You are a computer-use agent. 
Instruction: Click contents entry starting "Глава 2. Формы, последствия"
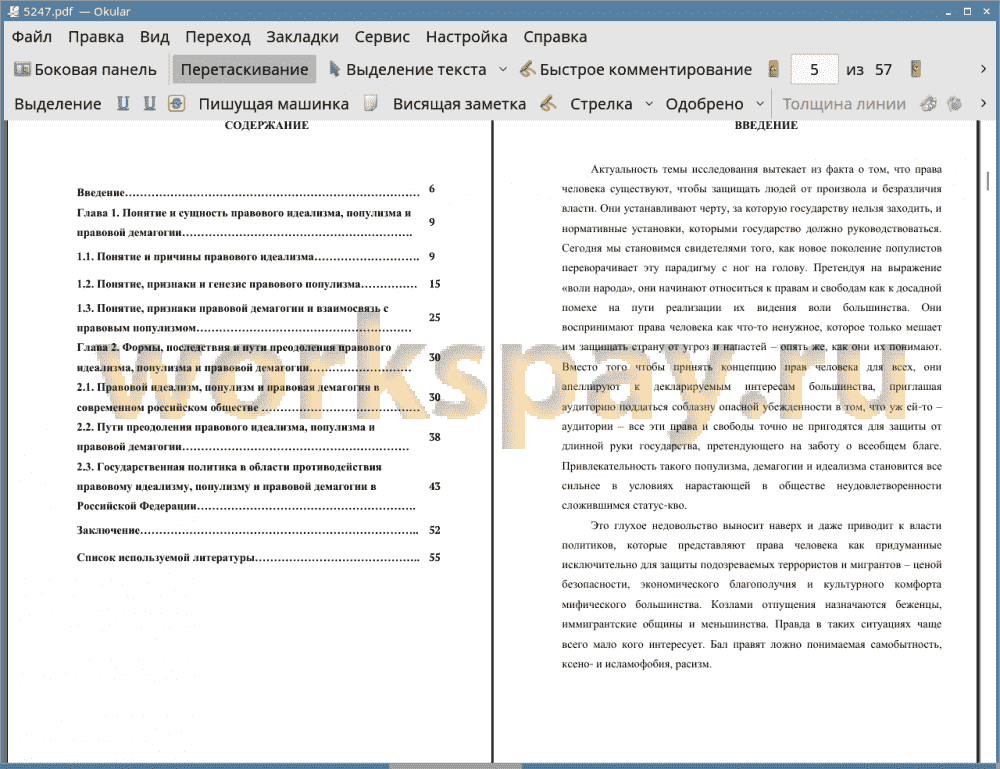tap(244, 357)
